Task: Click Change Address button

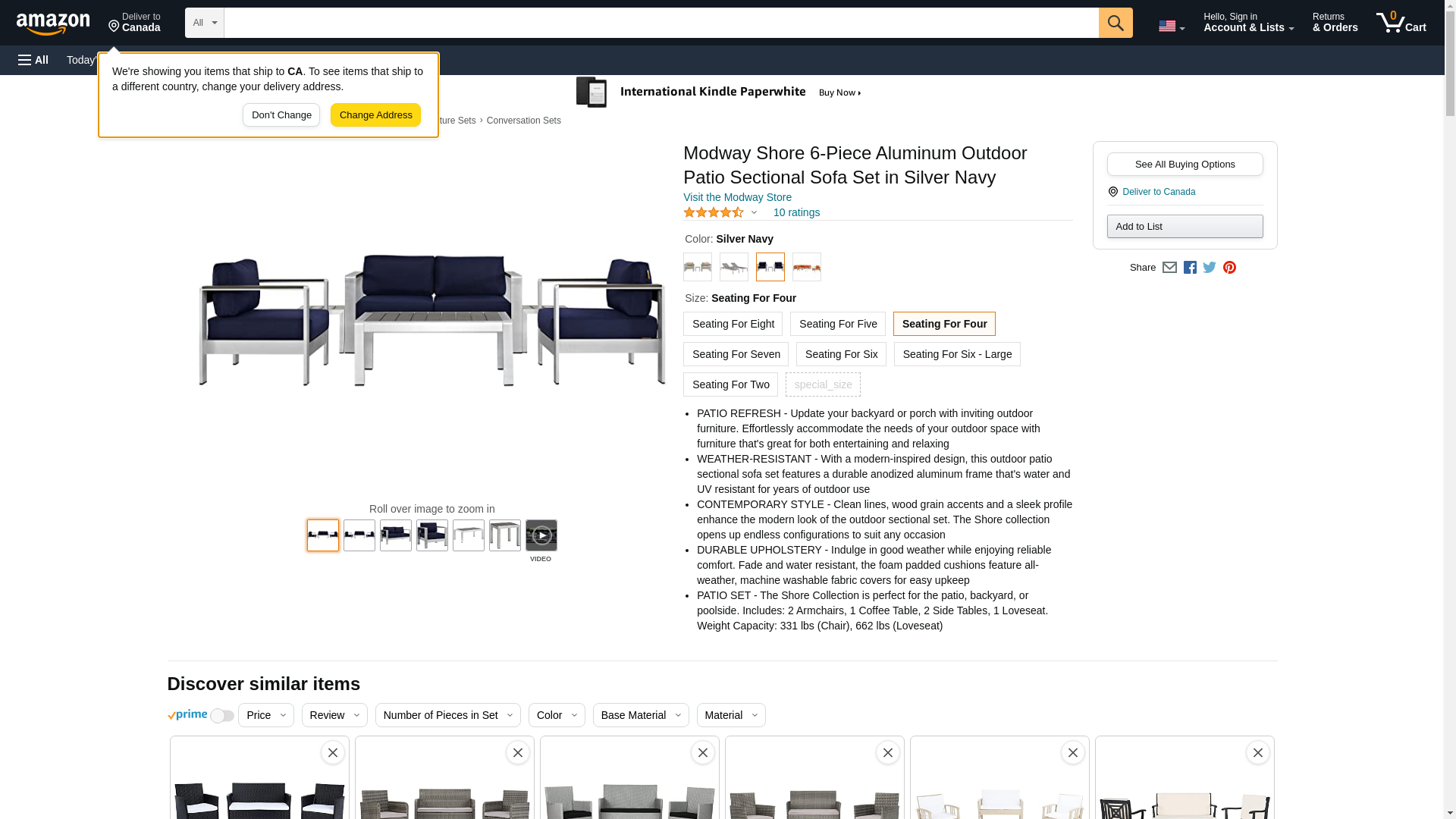Action: pos(375,115)
